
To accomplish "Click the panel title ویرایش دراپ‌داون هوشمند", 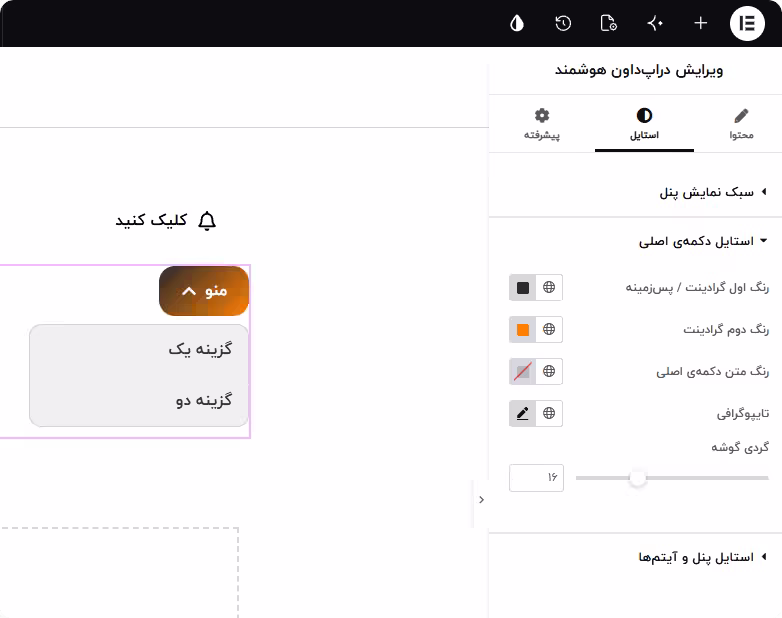I will click(639, 70).
